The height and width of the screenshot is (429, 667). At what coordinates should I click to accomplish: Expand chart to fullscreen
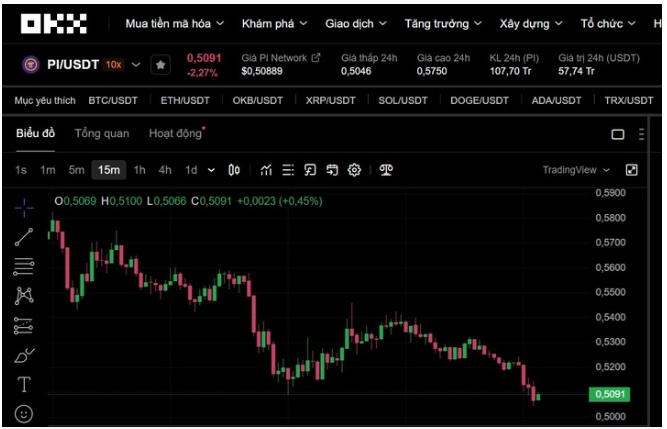click(x=631, y=170)
